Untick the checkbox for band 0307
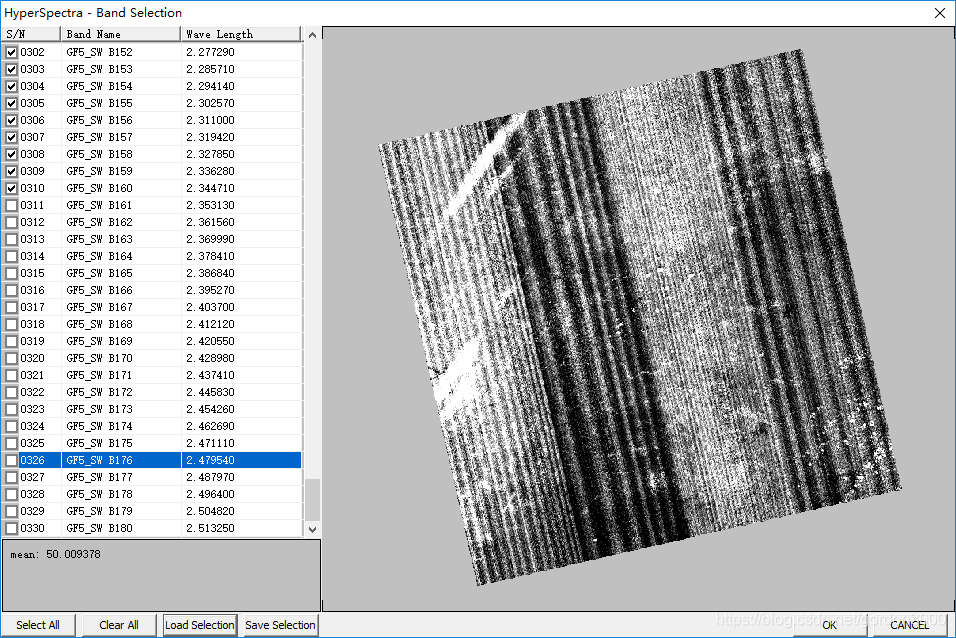956x638 pixels. click(11, 138)
